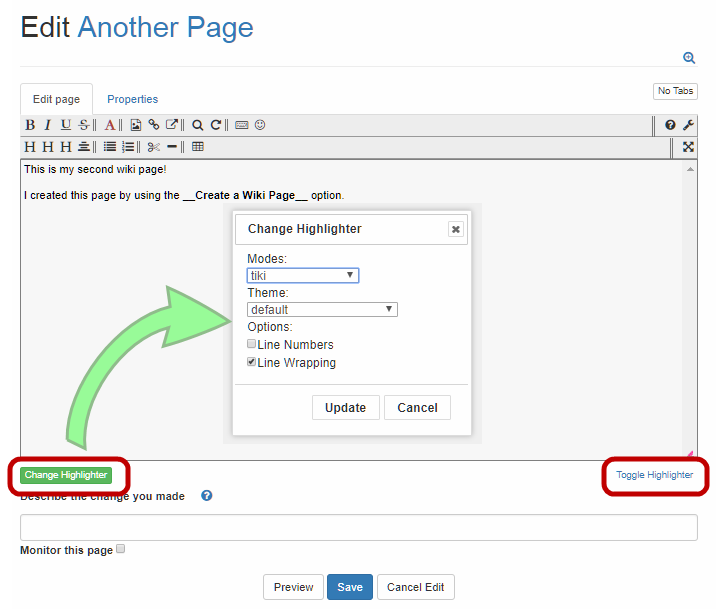Check the Monitor this page box
This screenshot has height=609, width=716.
click(x=121, y=549)
